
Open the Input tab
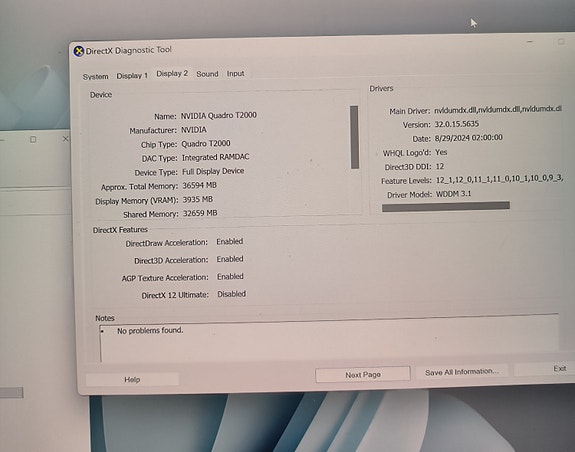(x=235, y=73)
